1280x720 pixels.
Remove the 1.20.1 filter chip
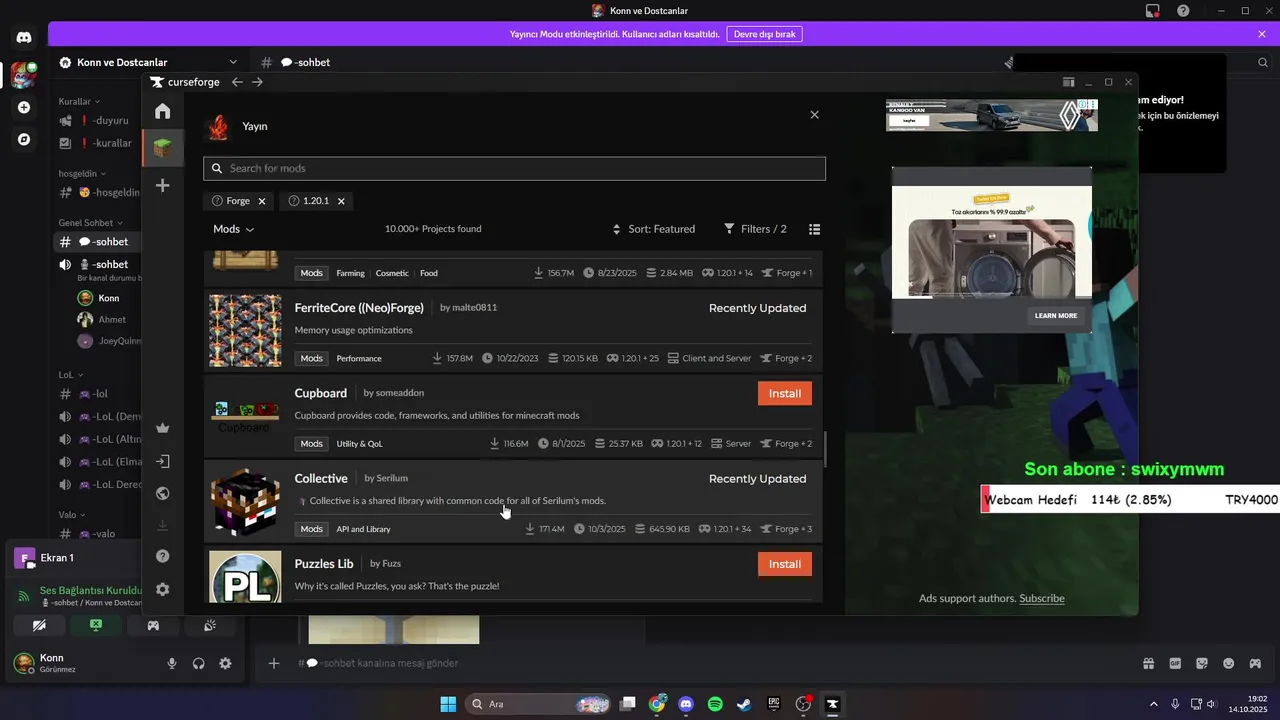coord(341,201)
